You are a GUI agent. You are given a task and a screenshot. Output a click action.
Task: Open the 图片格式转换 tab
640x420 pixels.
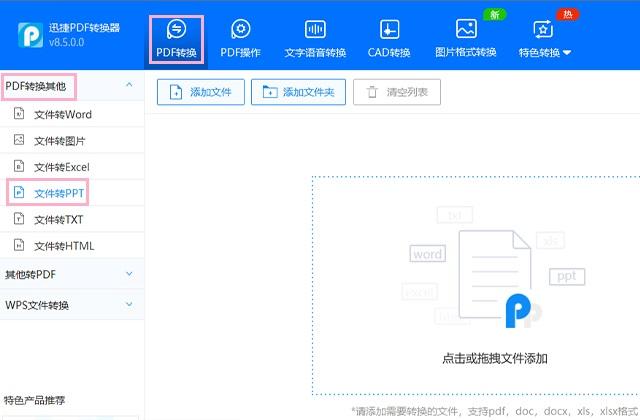(x=466, y=40)
